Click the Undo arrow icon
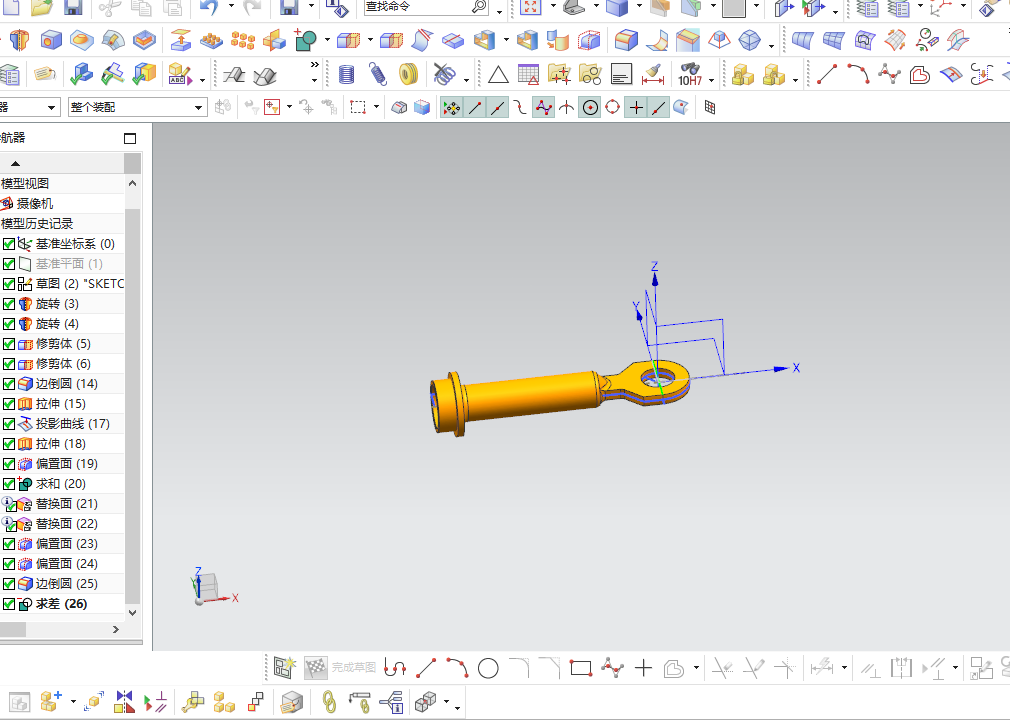 (x=209, y=7)
